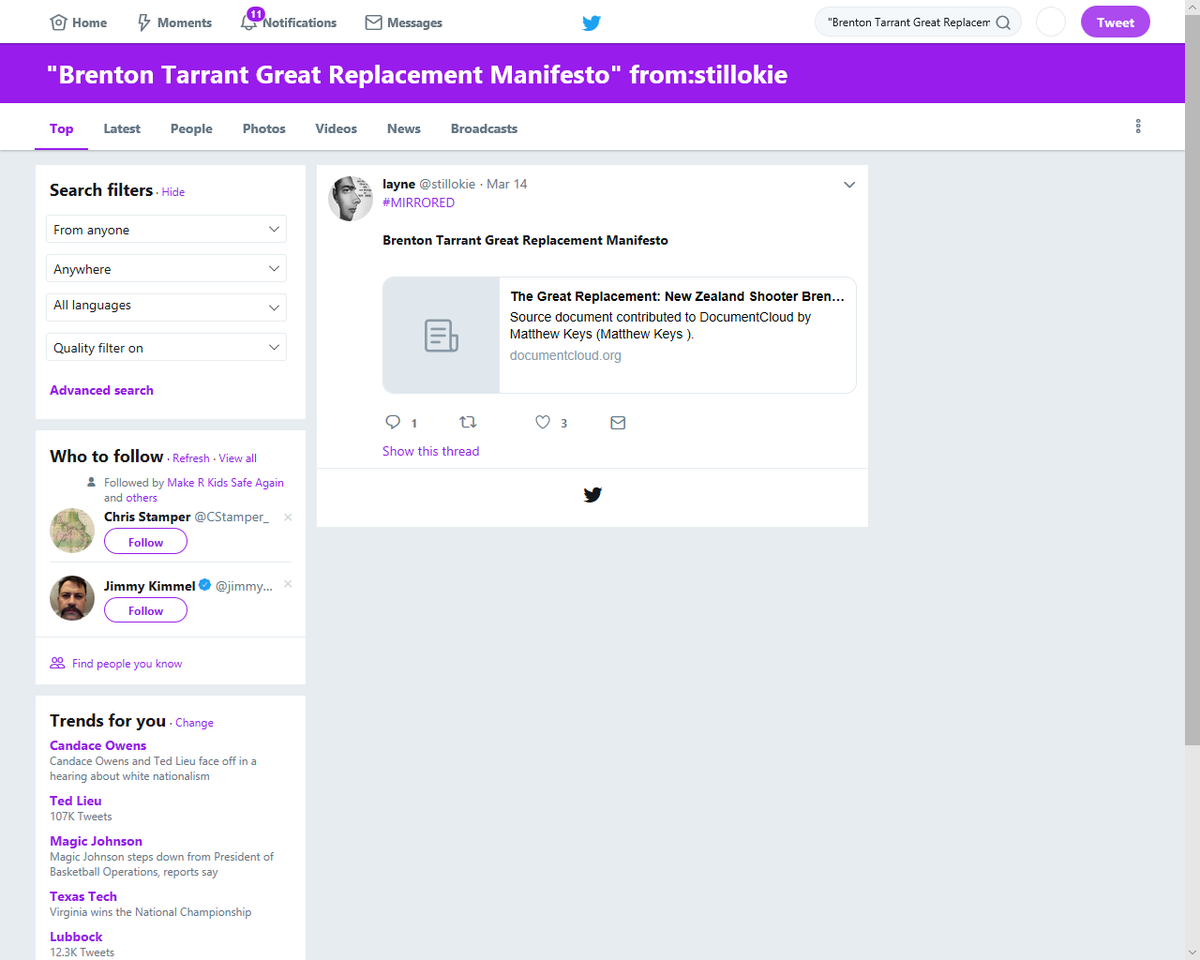The height and width of the screenshot is (960, 1200).
Task: Switch to the Latest tab
Action: click(x=122, y=128)
